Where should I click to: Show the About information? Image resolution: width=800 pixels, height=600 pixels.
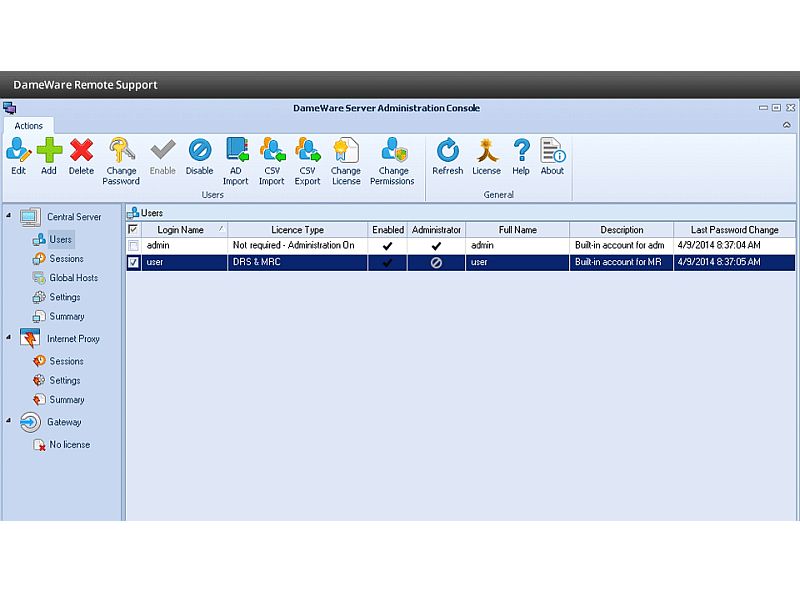coord(553,156)
